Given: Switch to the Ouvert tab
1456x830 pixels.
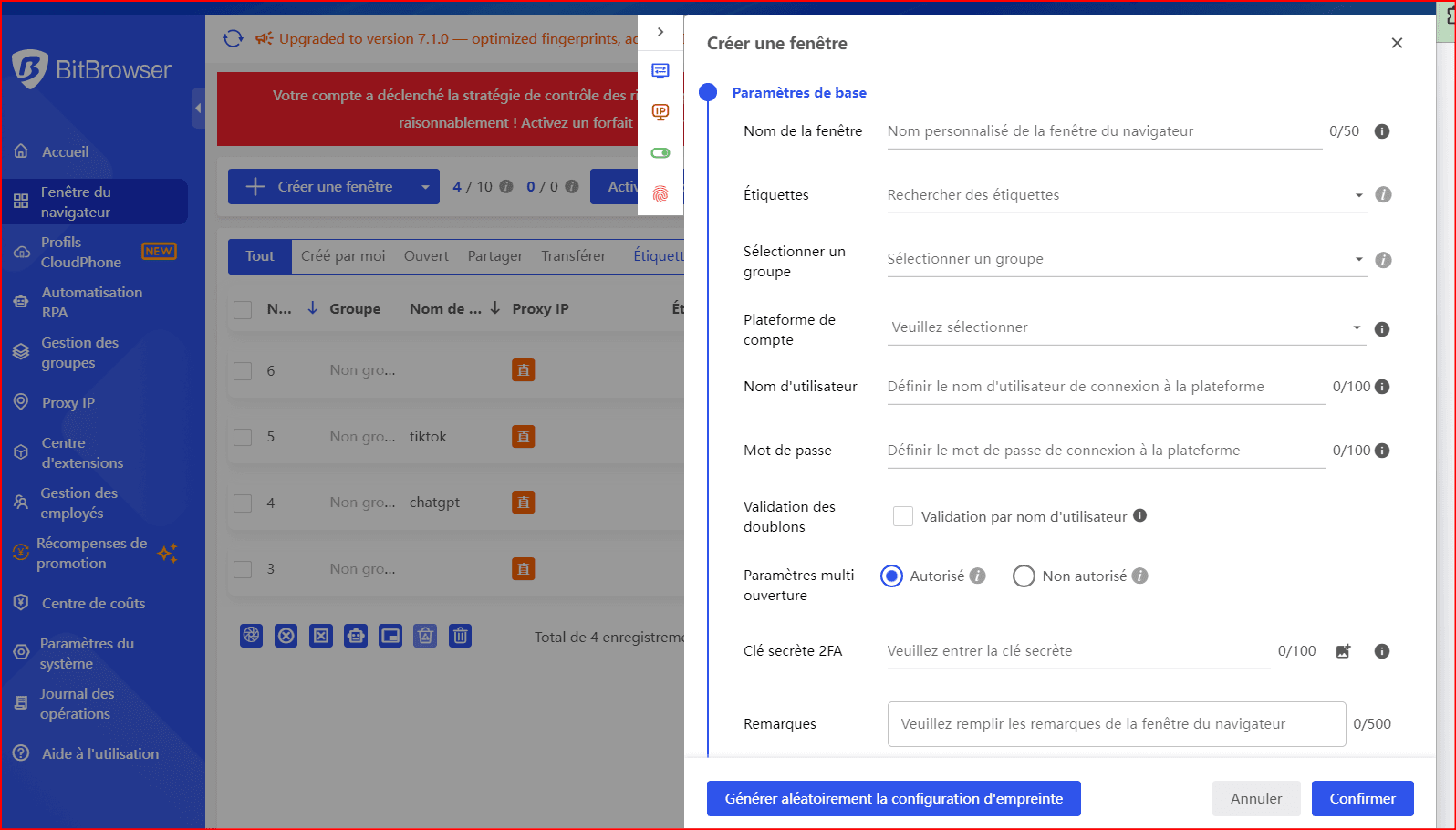Looking at the screenshot, I should pyautogui.click(x=426, y=256).
